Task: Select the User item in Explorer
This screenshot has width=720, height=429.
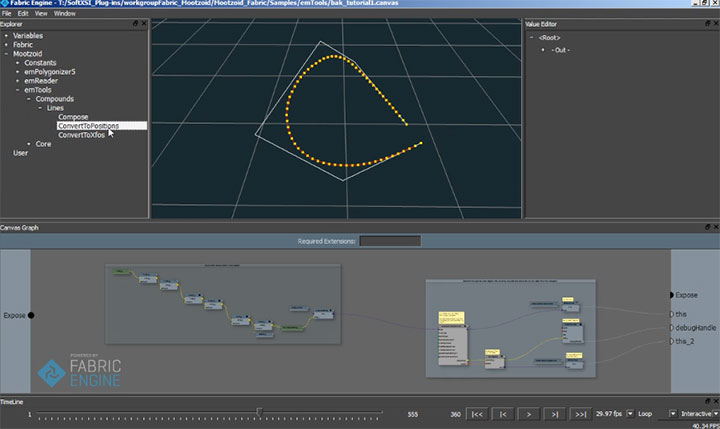Action: pyautogui.click(x=20, y=153)
